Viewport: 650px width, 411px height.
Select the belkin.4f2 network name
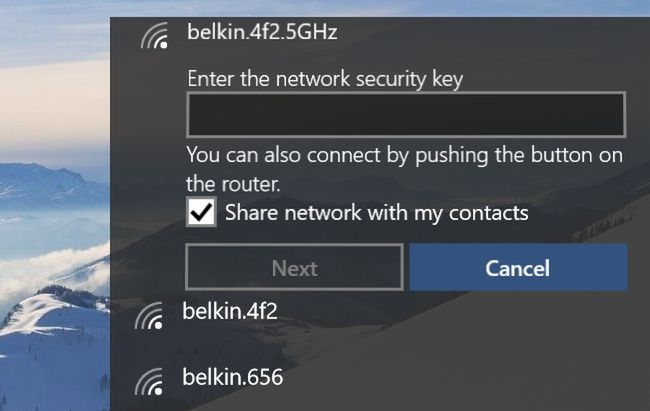click(230, 311)
